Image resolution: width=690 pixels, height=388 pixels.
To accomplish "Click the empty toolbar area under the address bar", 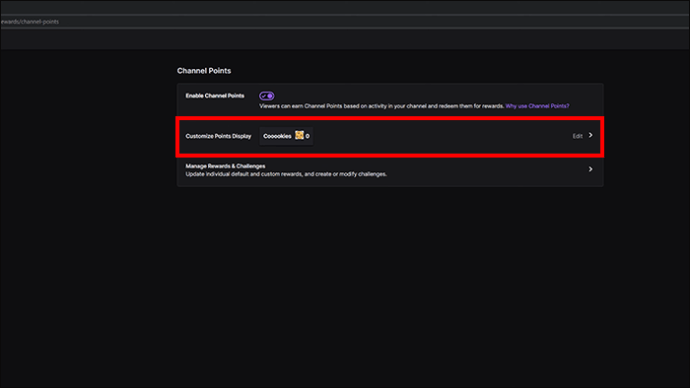I will [x=345, y=39].
